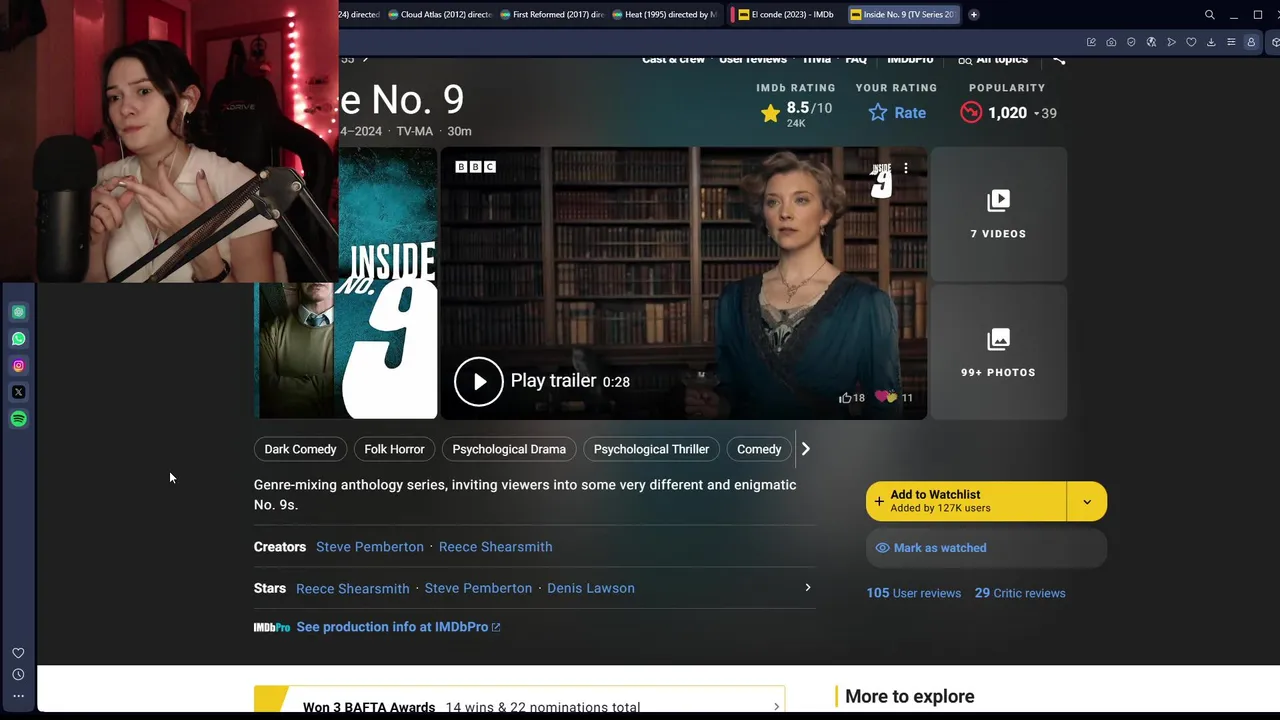Select the Psychological Thriller genre chip

pos(651,449)
